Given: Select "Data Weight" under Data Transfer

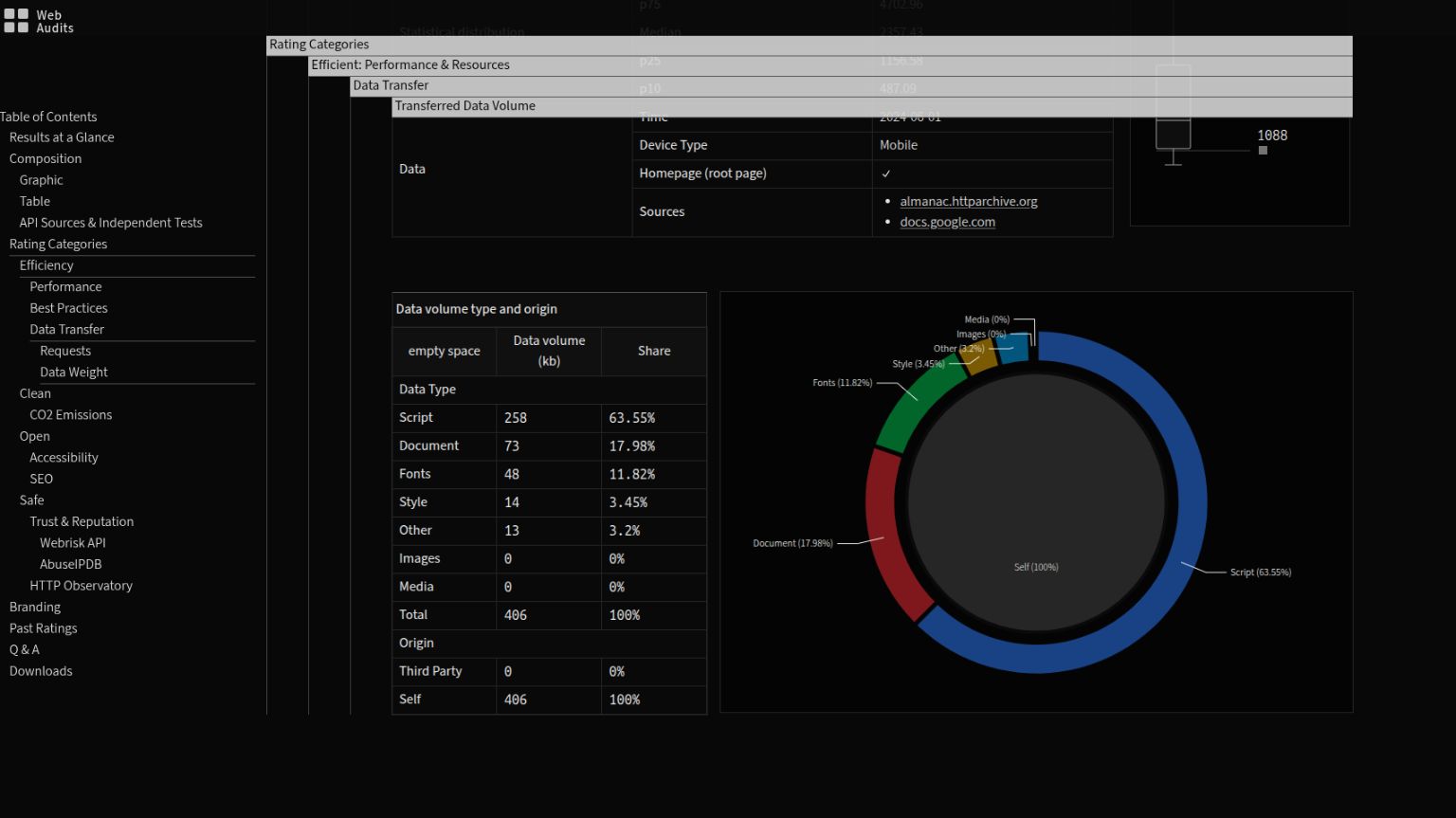Looking at the screenshot, I should 74,372.
